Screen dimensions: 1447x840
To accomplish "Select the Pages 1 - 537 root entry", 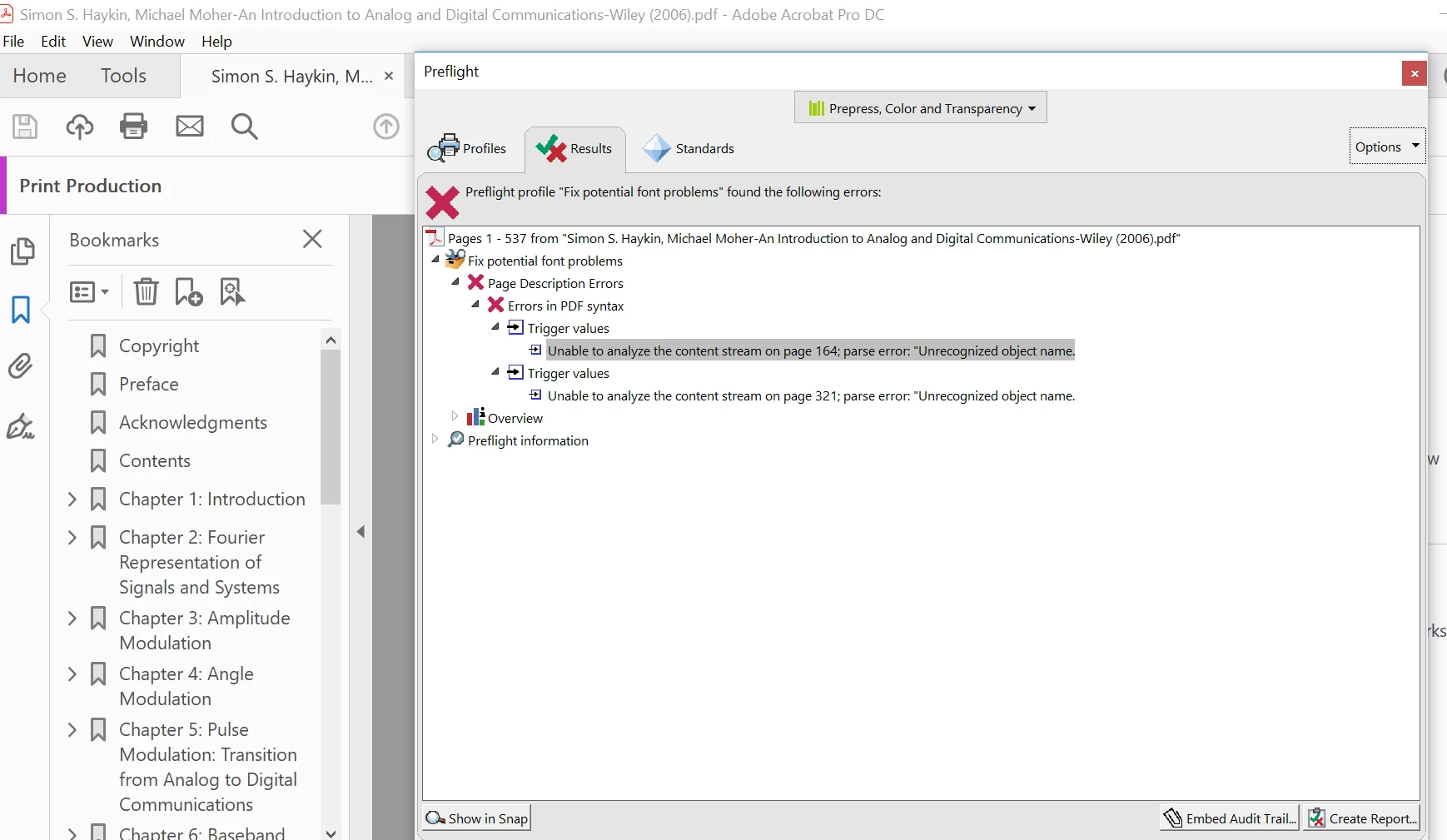I will 813,238.
